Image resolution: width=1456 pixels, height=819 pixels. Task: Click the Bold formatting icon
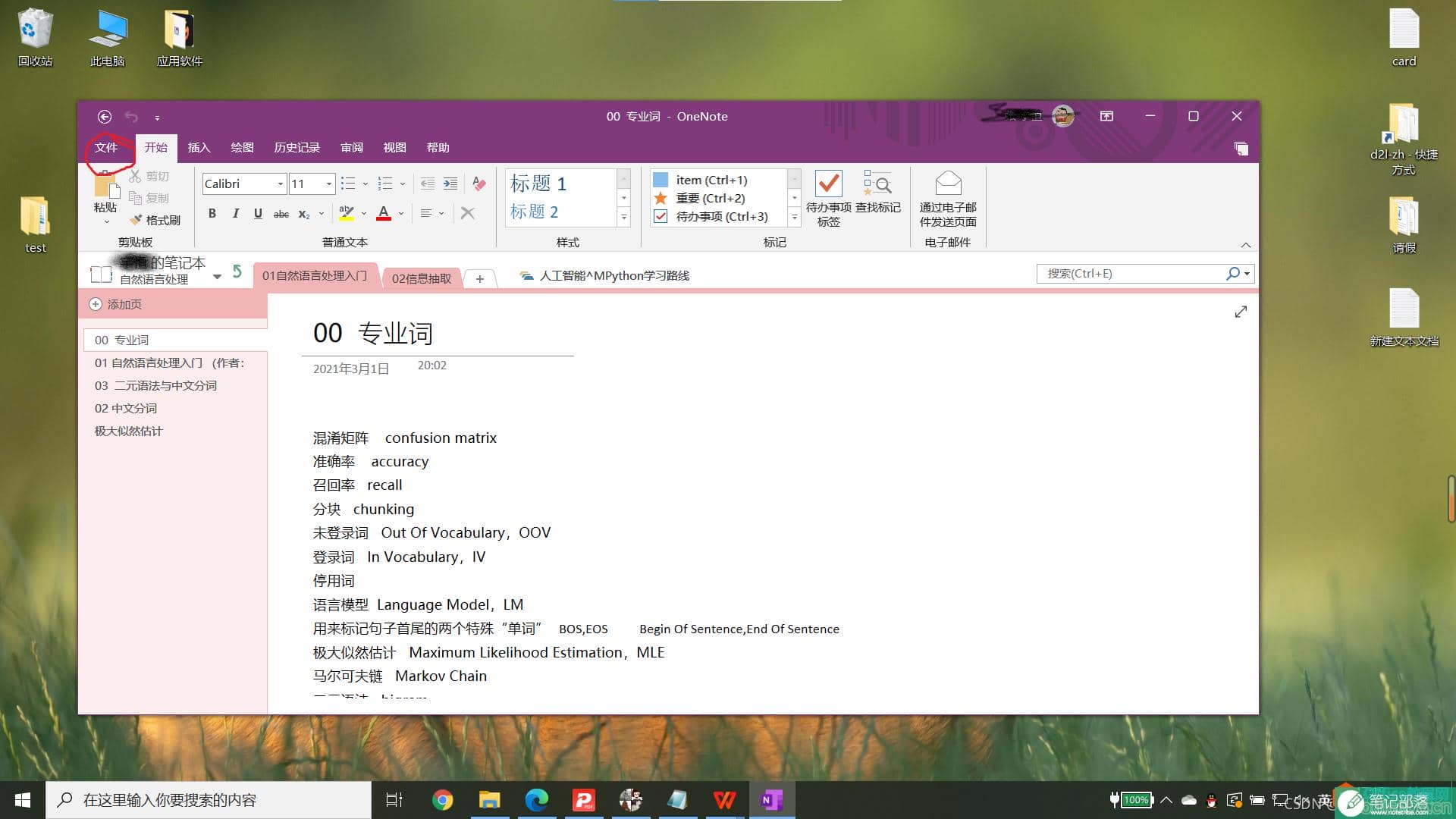[x=212, y=213]
